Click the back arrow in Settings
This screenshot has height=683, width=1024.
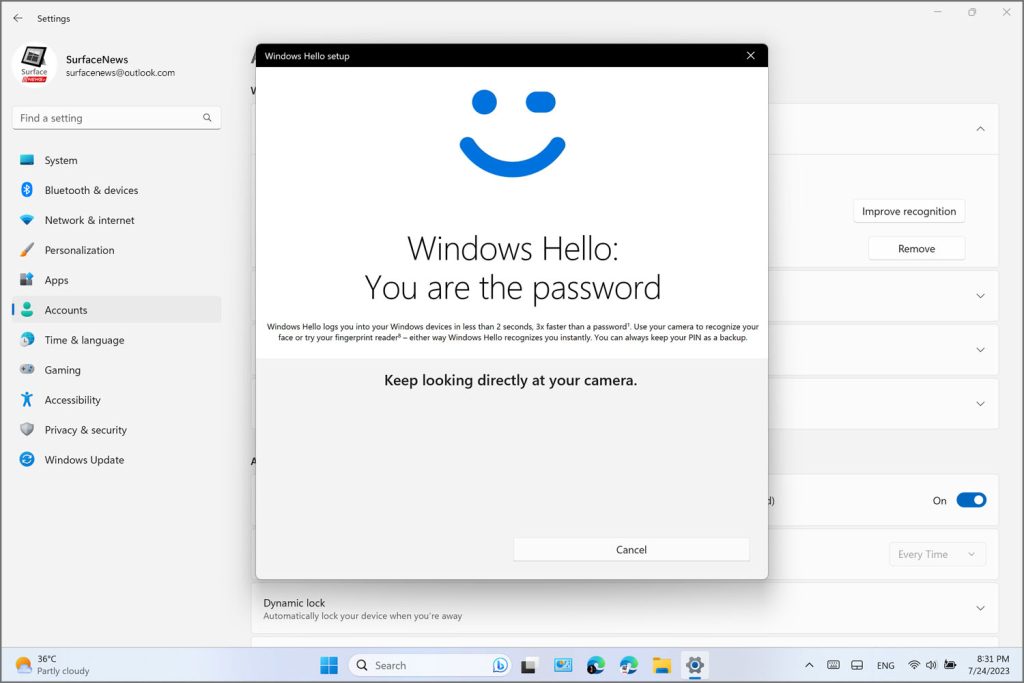coord(18,18)
